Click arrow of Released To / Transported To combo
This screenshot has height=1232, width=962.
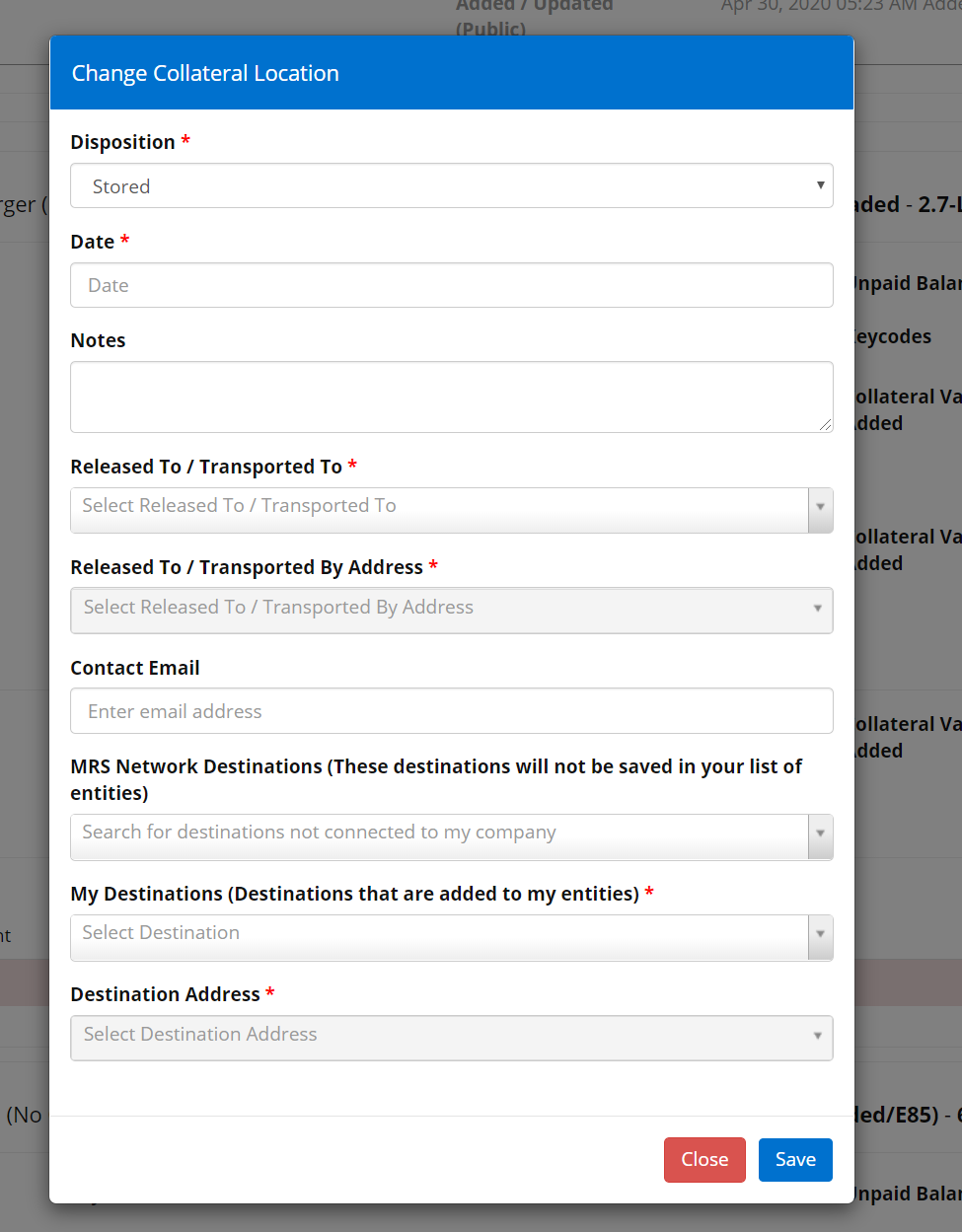(x=821, y=510)
